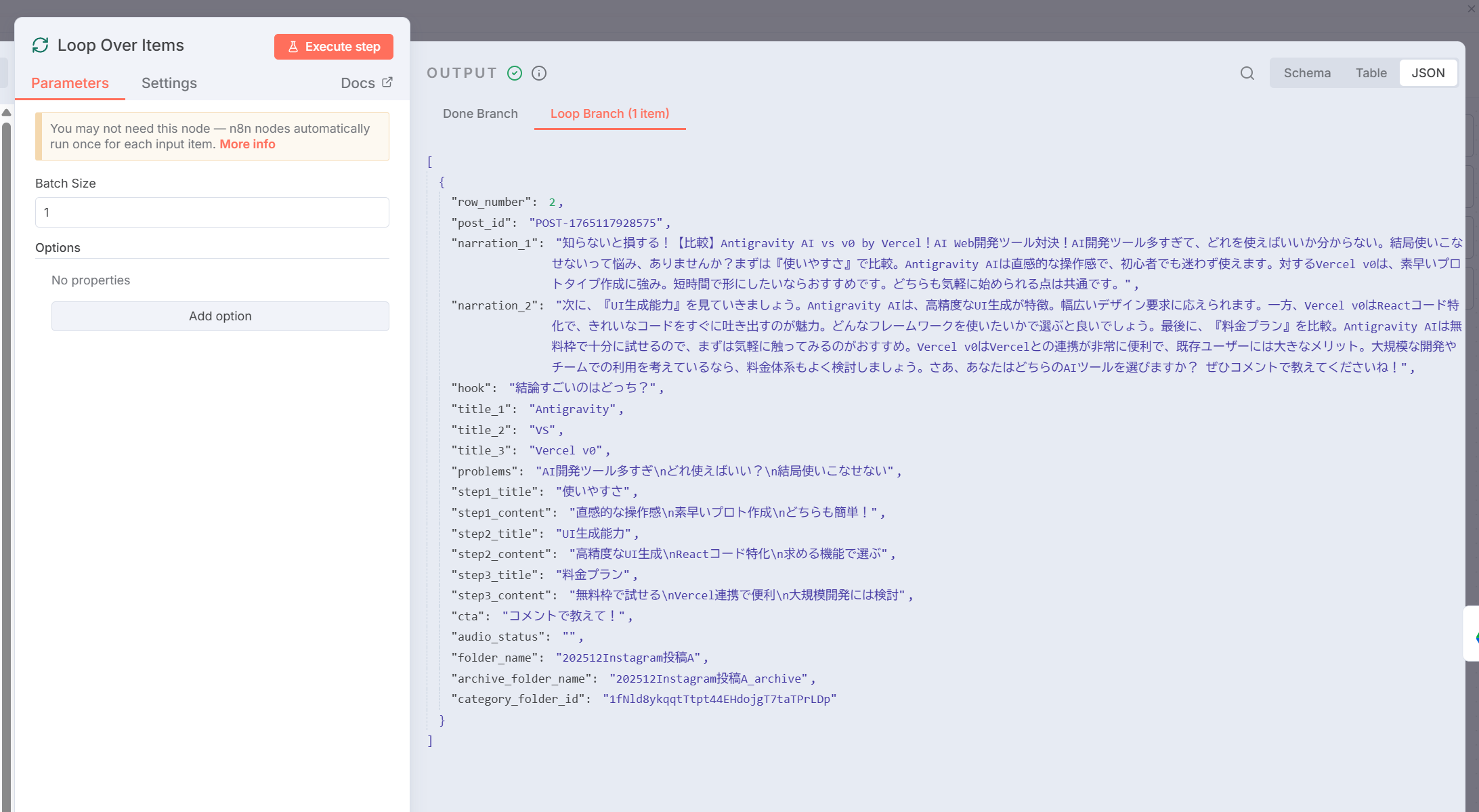Click the Loop Over Items node icon

(x=41, y=45)
